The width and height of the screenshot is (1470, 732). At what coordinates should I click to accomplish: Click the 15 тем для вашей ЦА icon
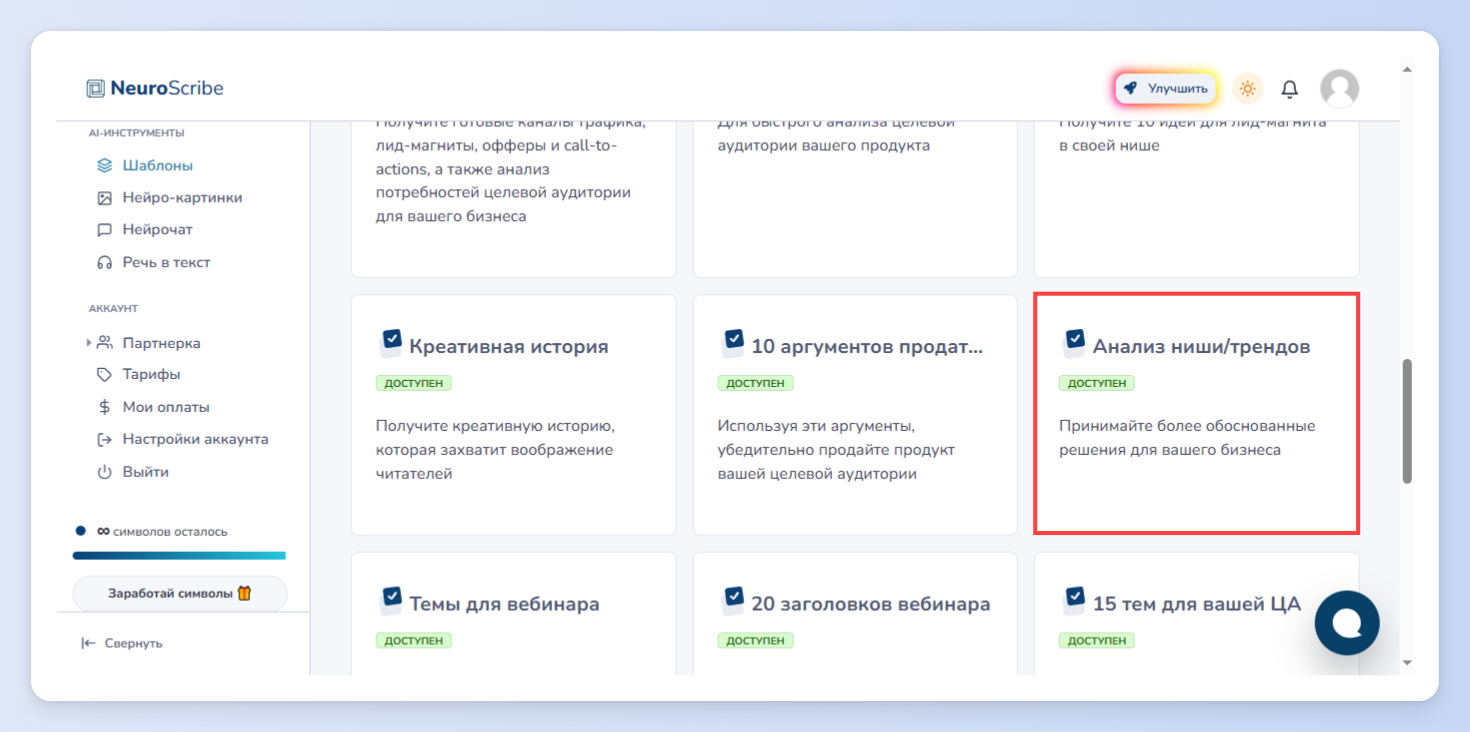pyautogui.click(x=1074, y=600)
